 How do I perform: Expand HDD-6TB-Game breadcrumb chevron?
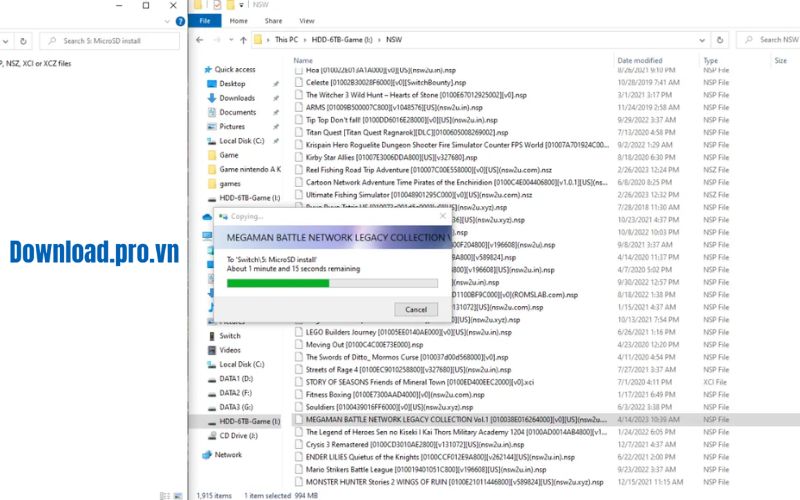(379, 40)
